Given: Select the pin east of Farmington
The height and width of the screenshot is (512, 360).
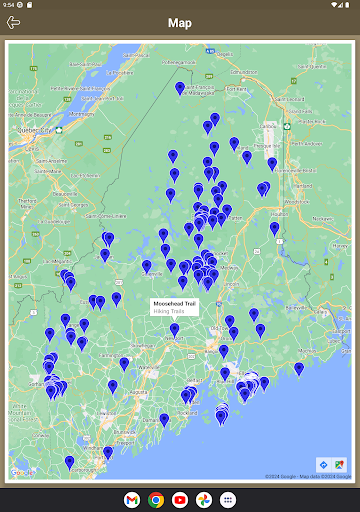Looking at the screenshot, I should 124,364.
